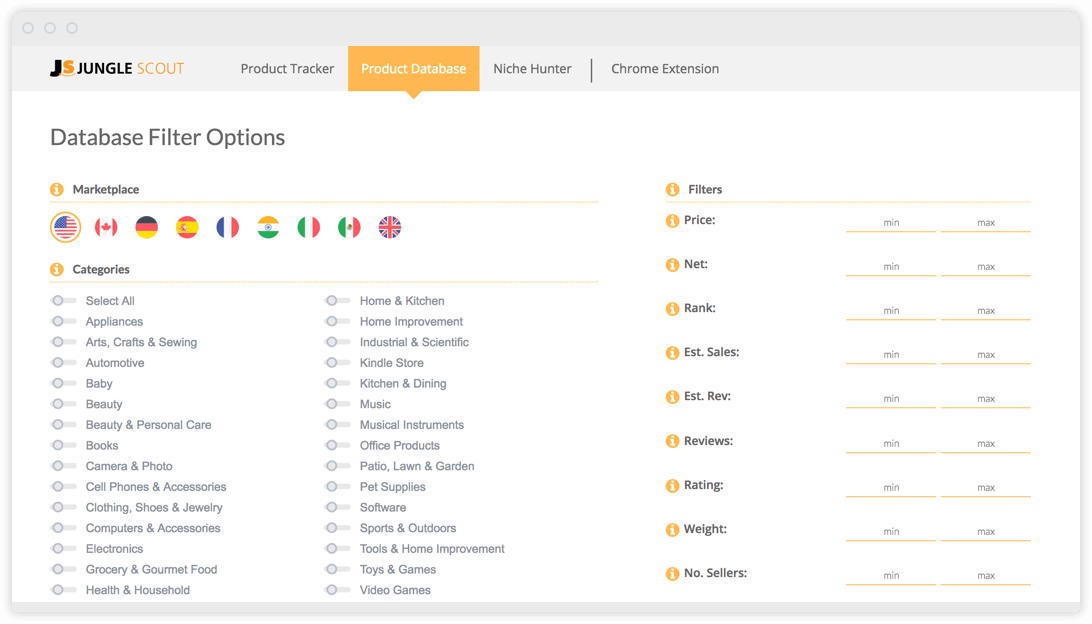Select the France flag marketplace icon

coord(227,227)
